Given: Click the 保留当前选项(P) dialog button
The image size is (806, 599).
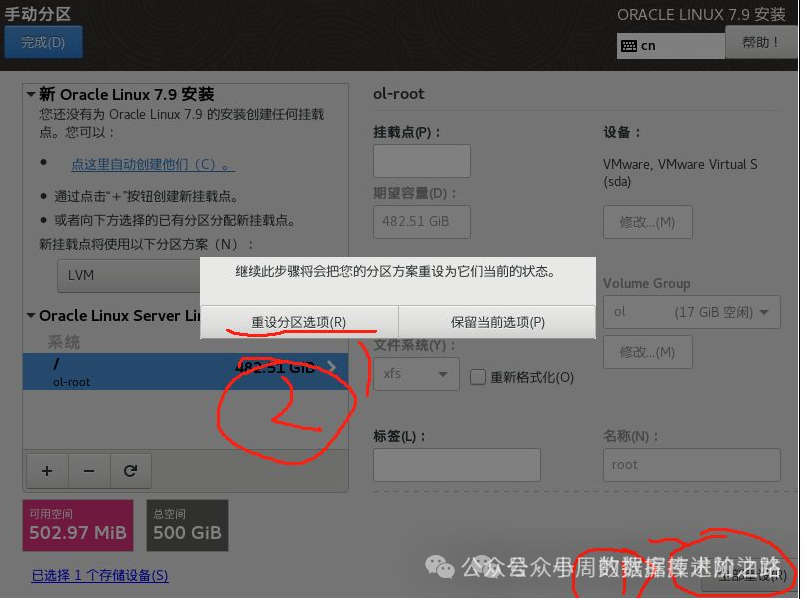Looking at the screenshot, I should pos(497,322).
